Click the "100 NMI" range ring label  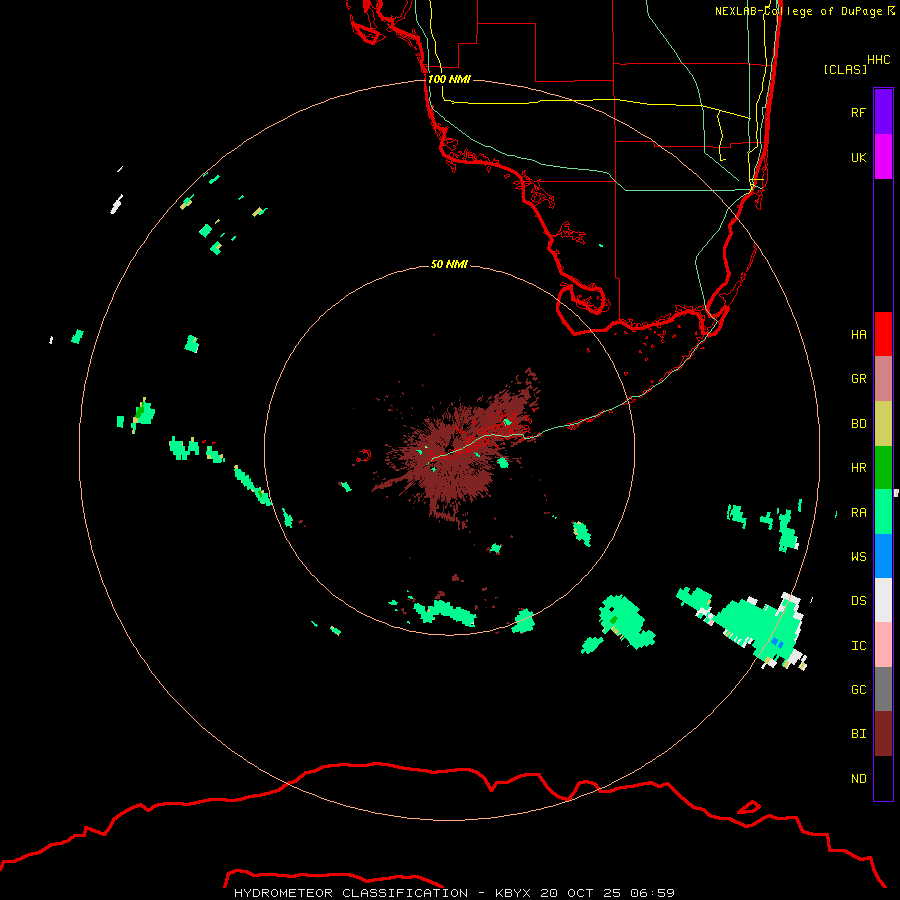pyautogui.click(x=449, y=79)
